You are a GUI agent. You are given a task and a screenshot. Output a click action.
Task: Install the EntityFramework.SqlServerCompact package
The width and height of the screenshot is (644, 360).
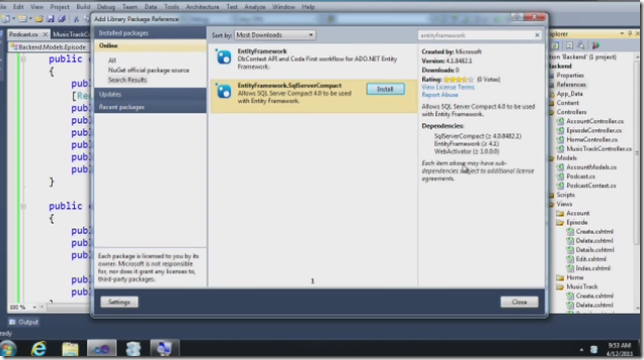[385, 89]
